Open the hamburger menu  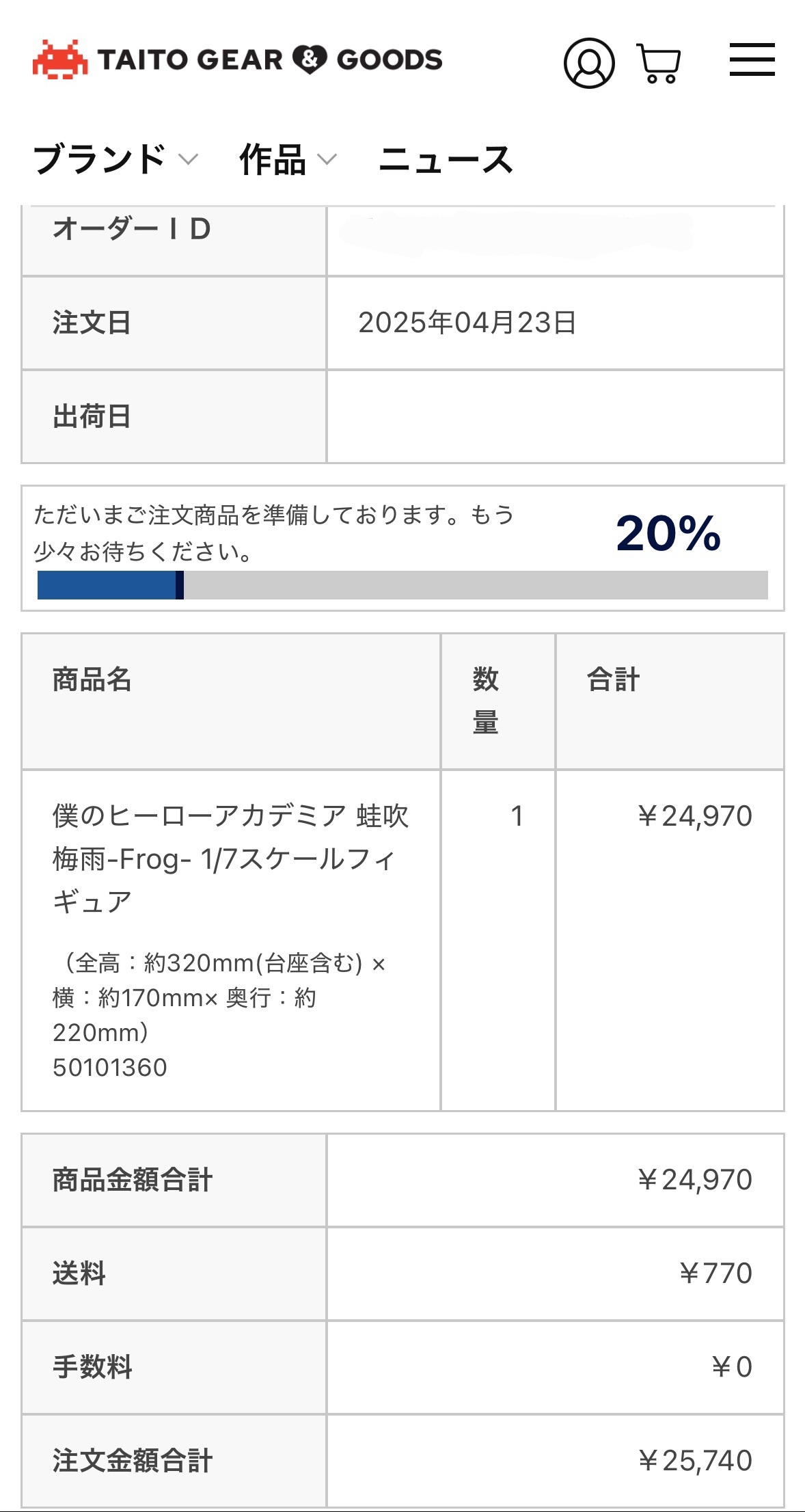coord(752,59)
